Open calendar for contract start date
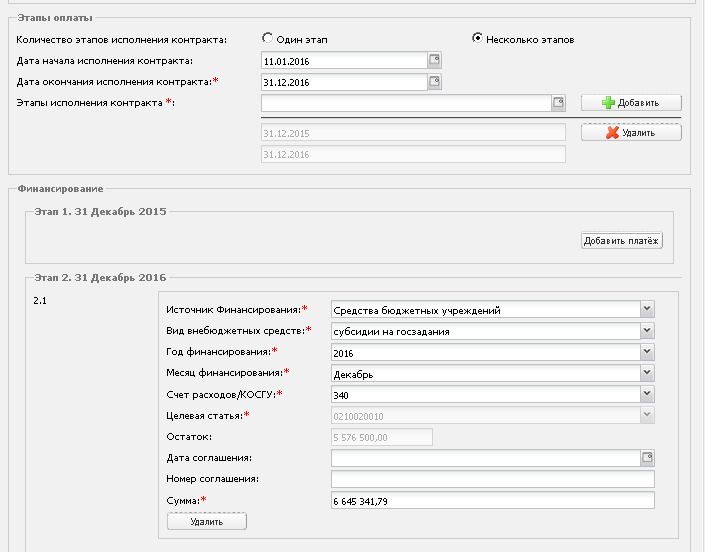Screen dimensions: 705x552 click(434, 60)
